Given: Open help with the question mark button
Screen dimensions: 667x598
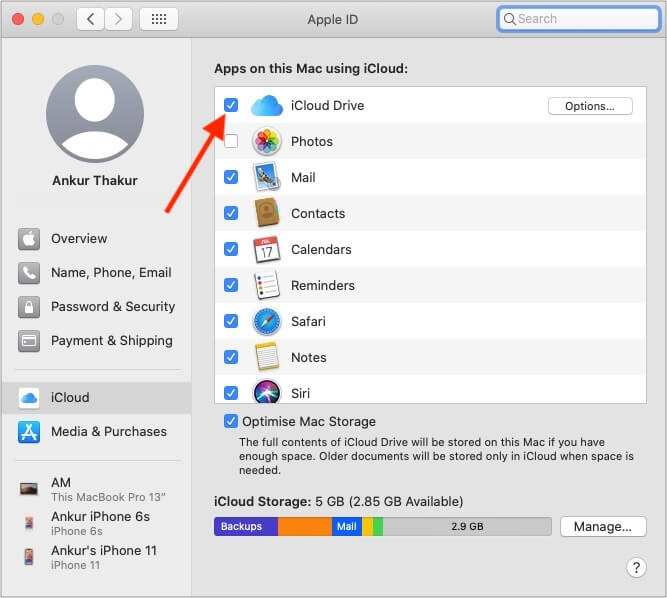Looking at the screenshot, I should coord(636,567).
